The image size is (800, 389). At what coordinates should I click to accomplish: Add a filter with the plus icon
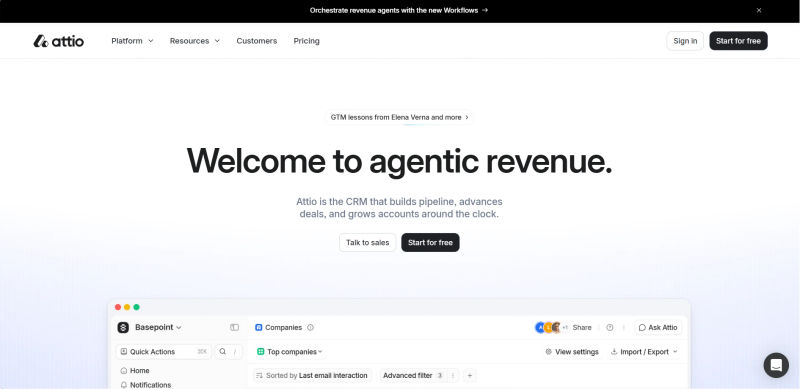470,375
